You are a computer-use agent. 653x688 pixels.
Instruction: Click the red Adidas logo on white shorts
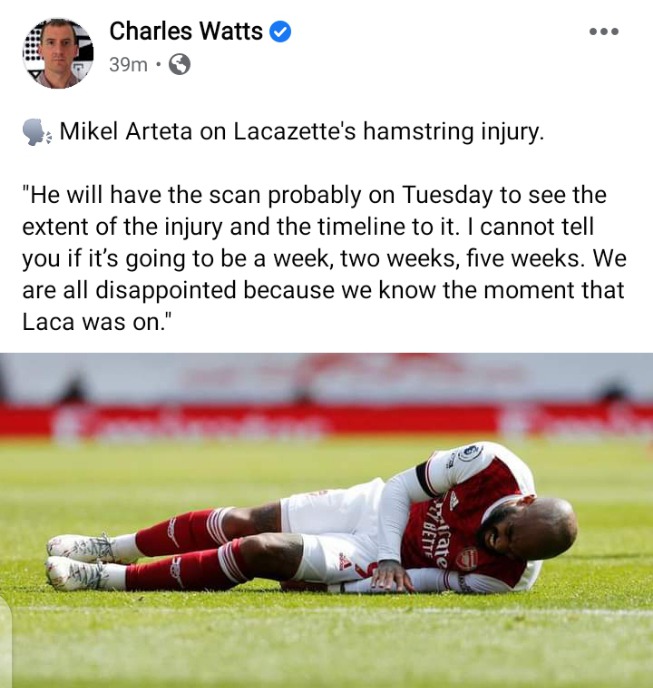tap(346, 561)
